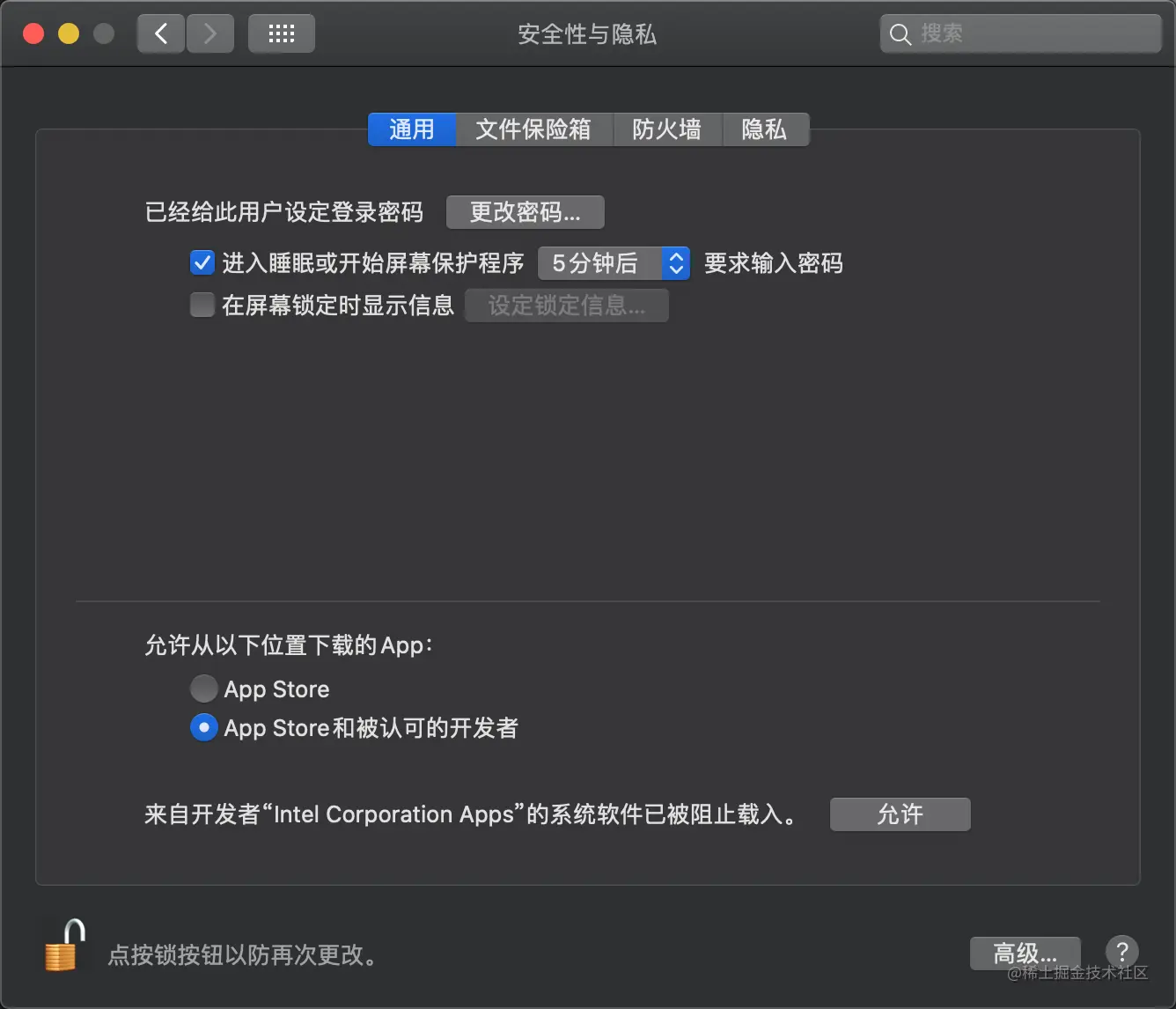Image resolution: width=1176 pixels, height=1009 pixels.
Task: Click 允许 to allow Intel software
Action: (900, 814)
